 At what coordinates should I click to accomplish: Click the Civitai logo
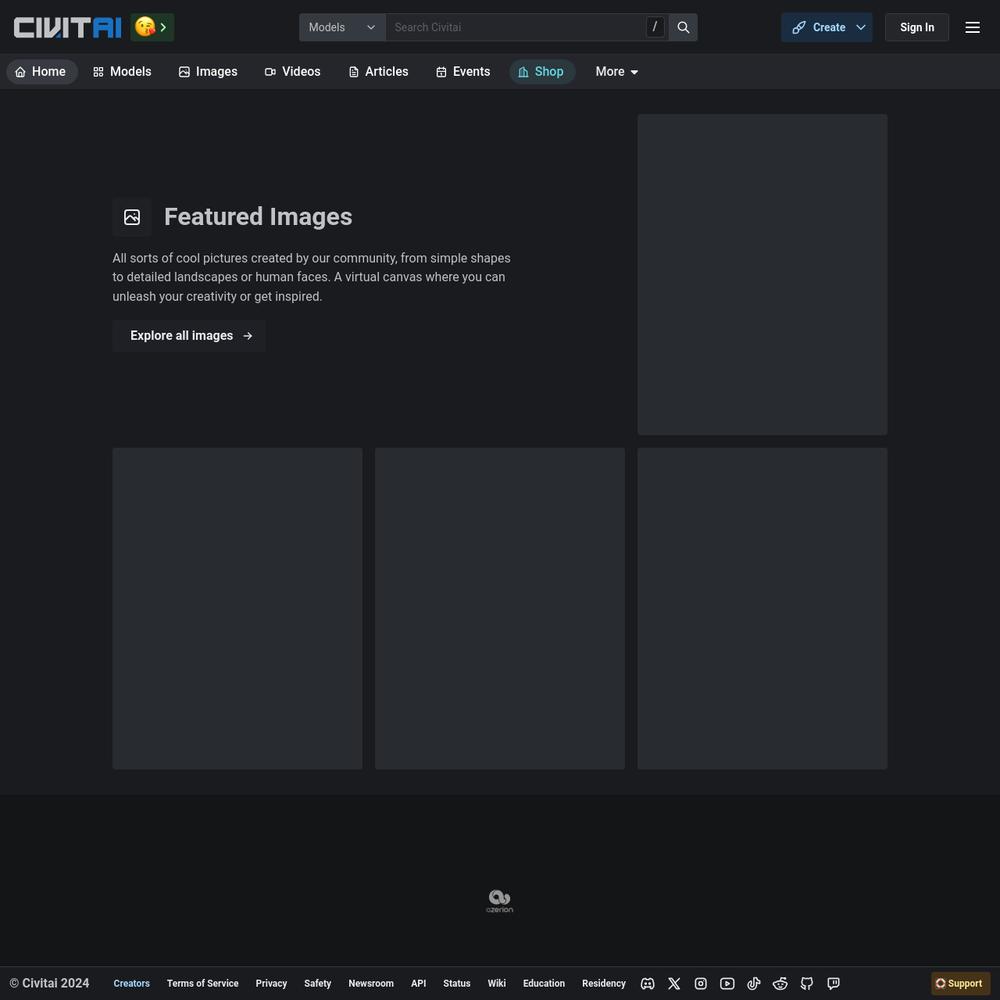[x=68, y=27]
